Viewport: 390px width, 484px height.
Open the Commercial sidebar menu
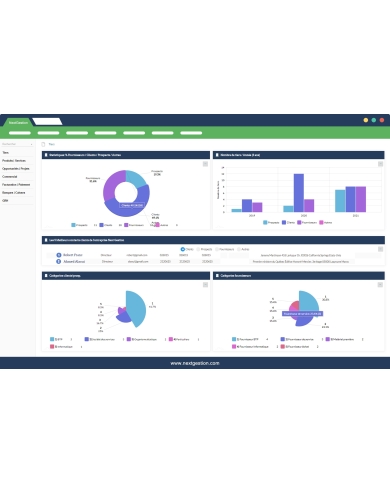click(x=10, y=177)
